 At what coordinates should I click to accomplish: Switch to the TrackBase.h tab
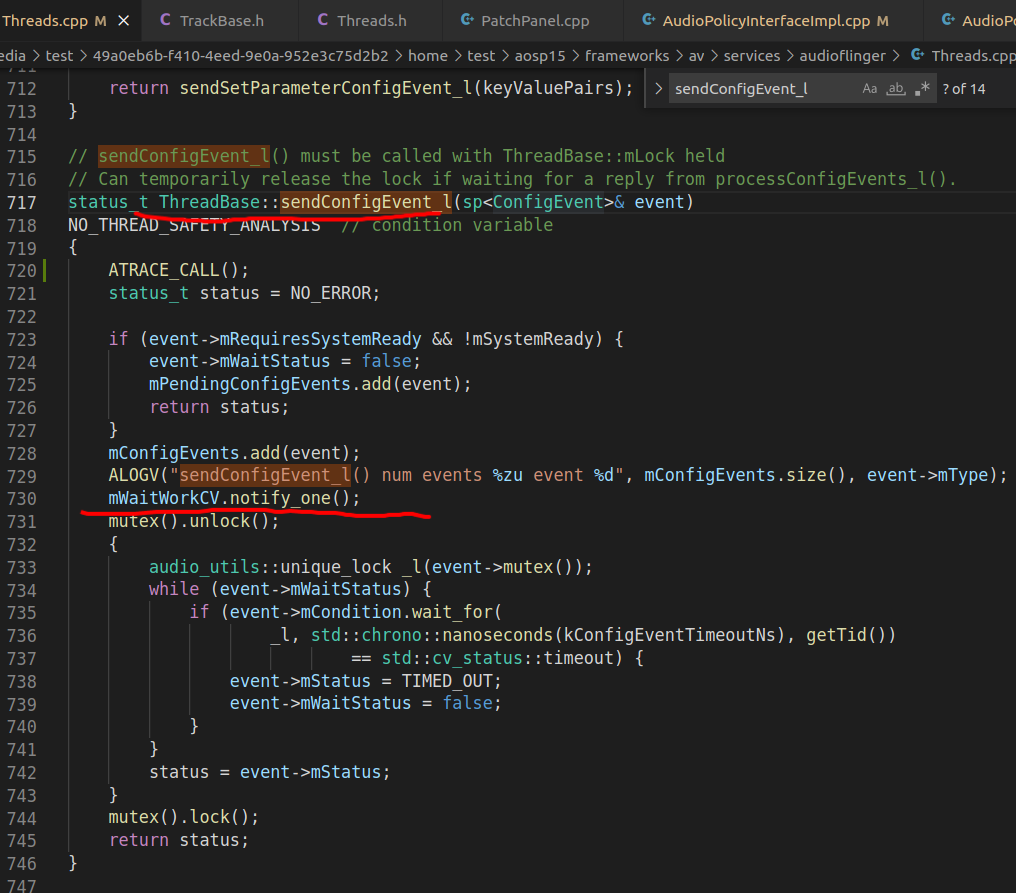click(221, 21)
